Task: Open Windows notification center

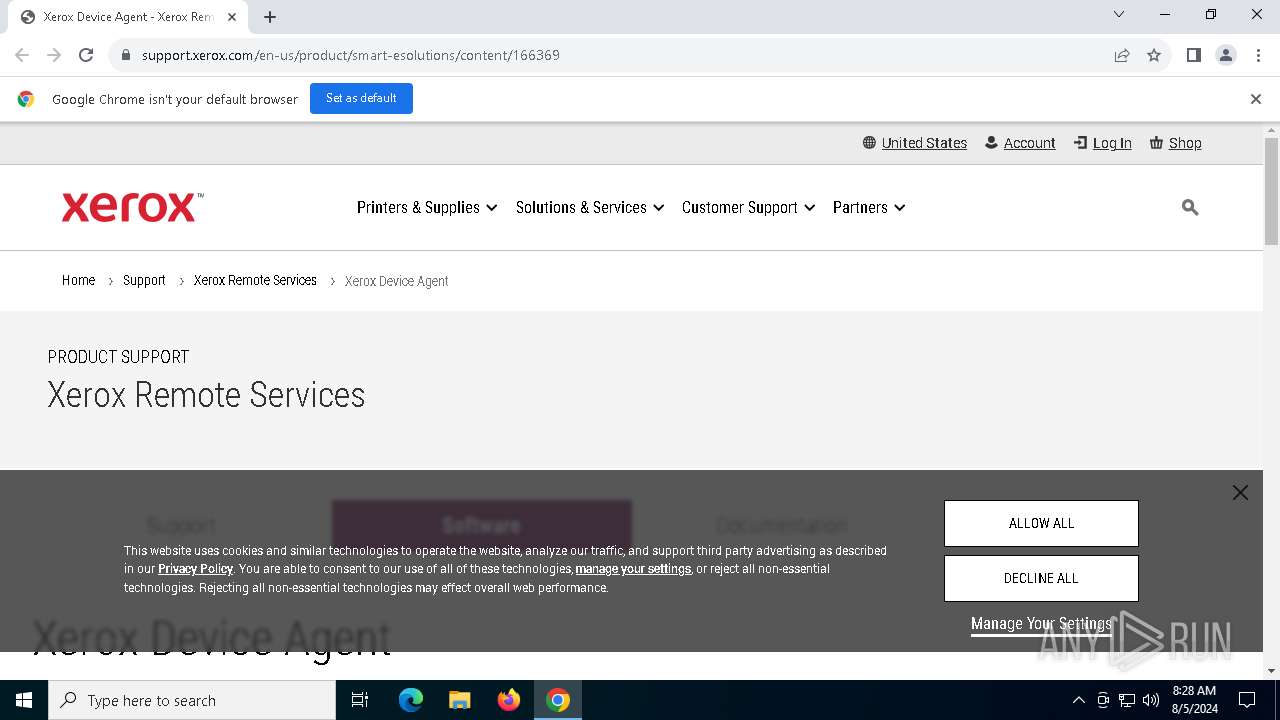Action: (x=1247, y=700)
